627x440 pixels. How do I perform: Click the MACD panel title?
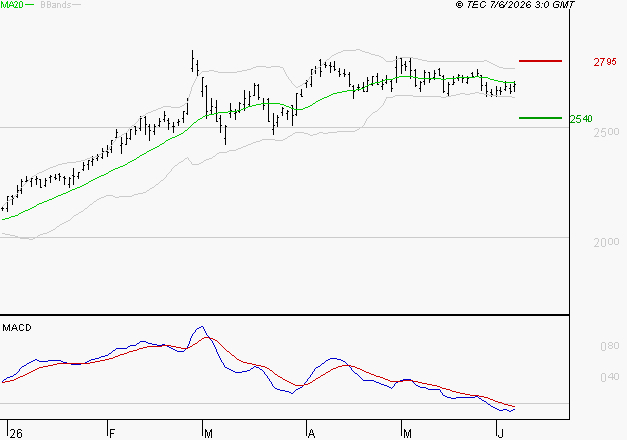click(x=17, y=328)
